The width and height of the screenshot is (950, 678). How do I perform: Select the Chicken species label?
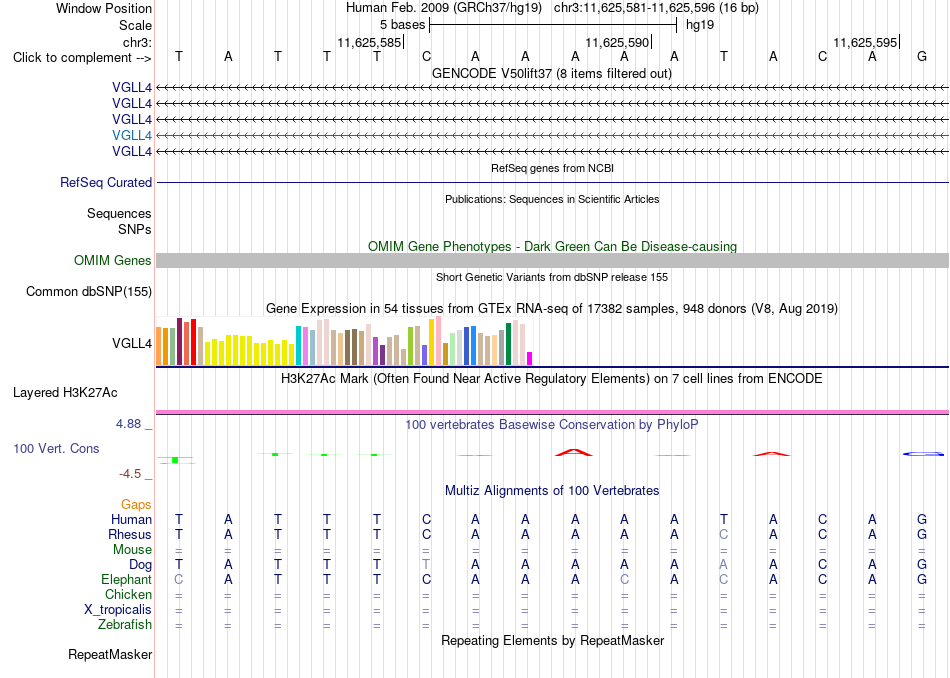(x=128, y=594)
